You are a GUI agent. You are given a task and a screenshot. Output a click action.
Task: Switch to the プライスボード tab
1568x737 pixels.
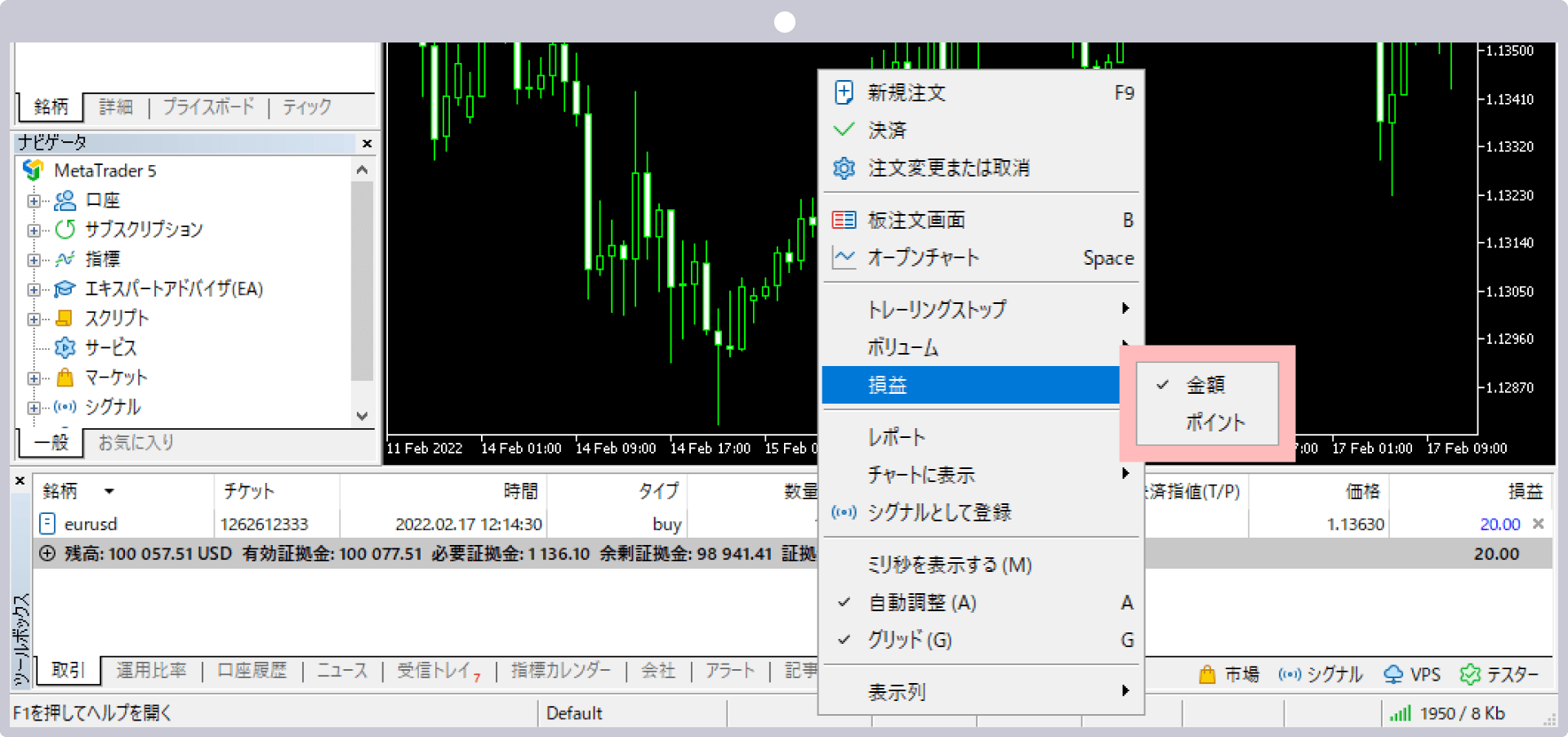[208, 107]
